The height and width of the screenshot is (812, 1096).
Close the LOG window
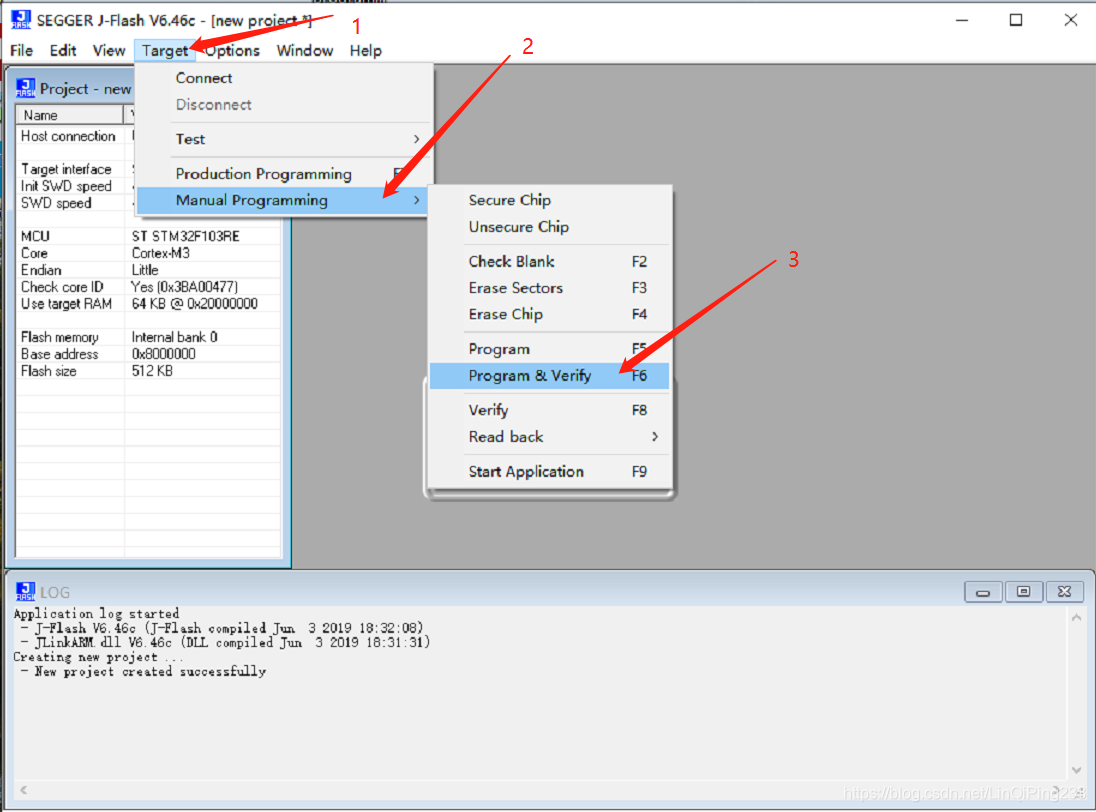1065,592
